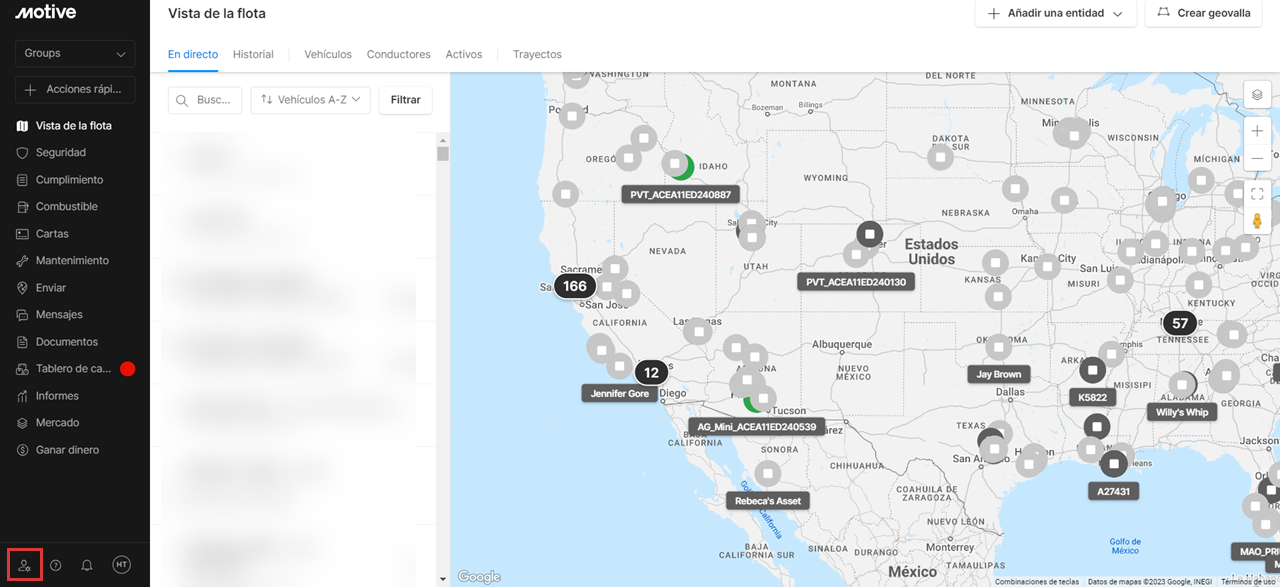This screenshot has height=587, width=1280.
Task: Select the Street View pegman icon
Action: pos(1257,221)
